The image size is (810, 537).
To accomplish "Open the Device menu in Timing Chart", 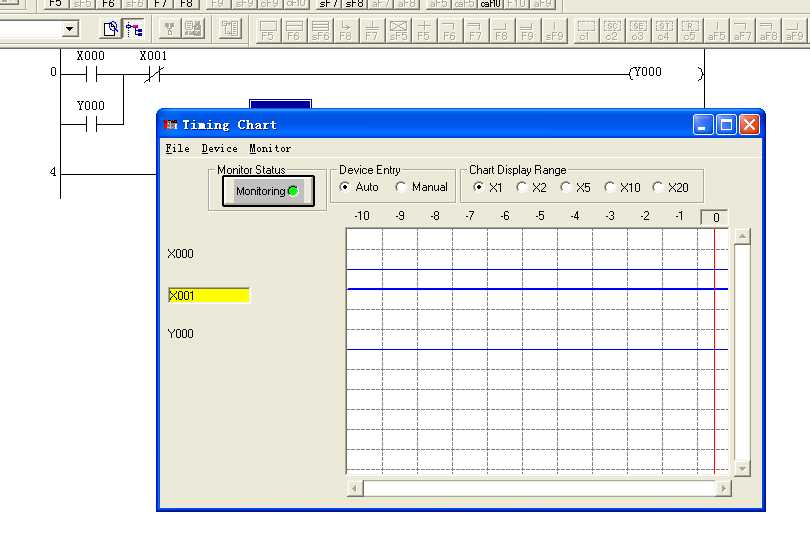I will (219, 148).
